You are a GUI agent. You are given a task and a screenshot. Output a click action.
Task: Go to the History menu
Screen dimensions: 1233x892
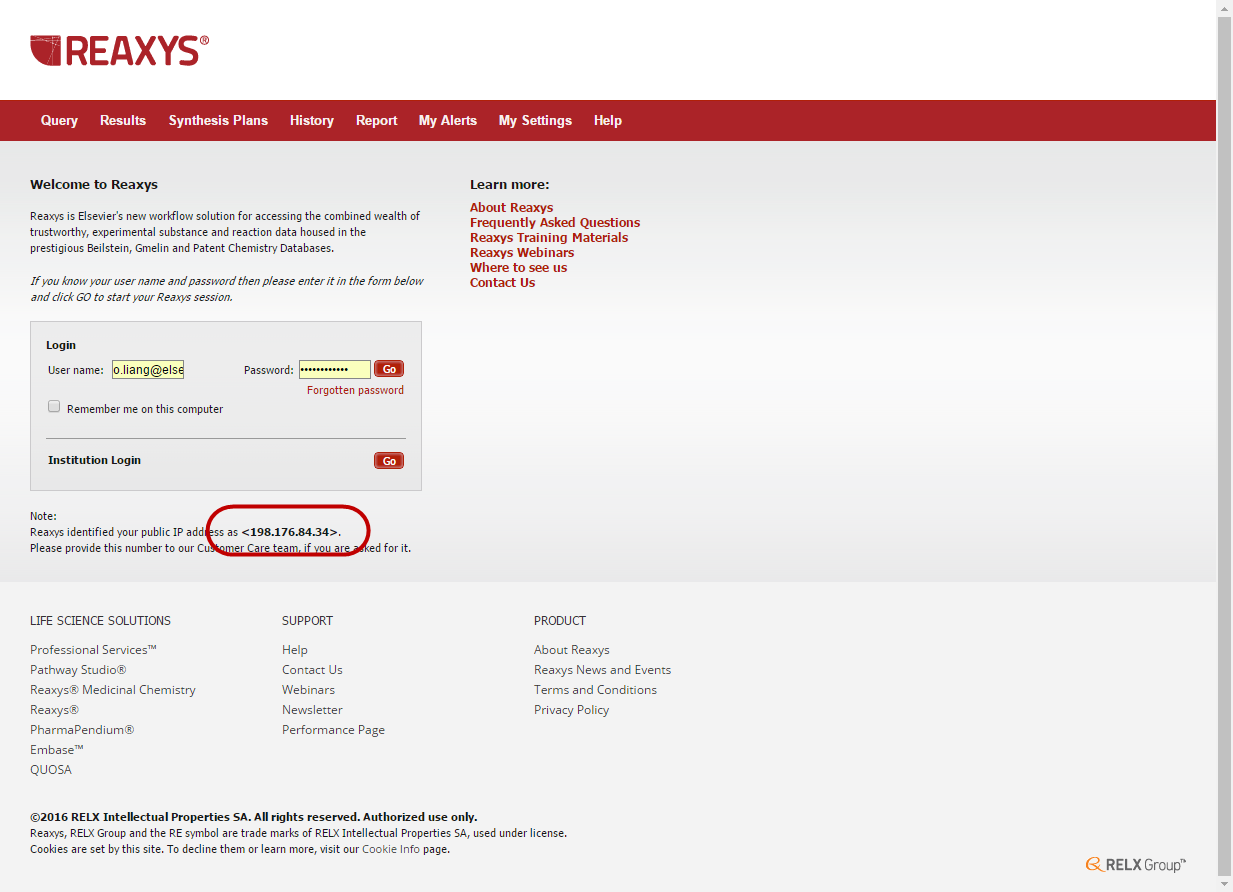click(x=312, y=120)
